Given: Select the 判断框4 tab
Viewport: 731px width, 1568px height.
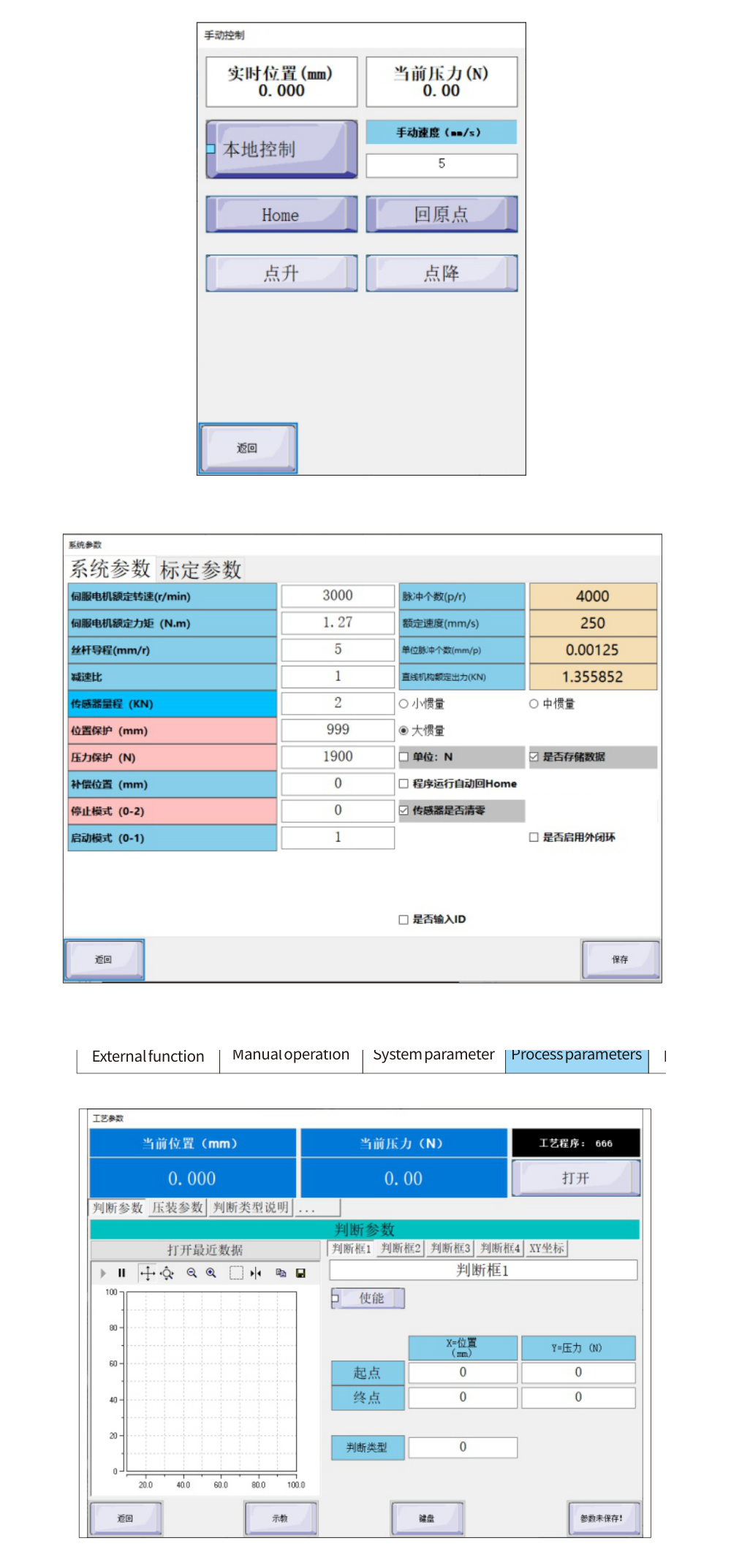Looking at the screenshot, I should point(501,1249).
